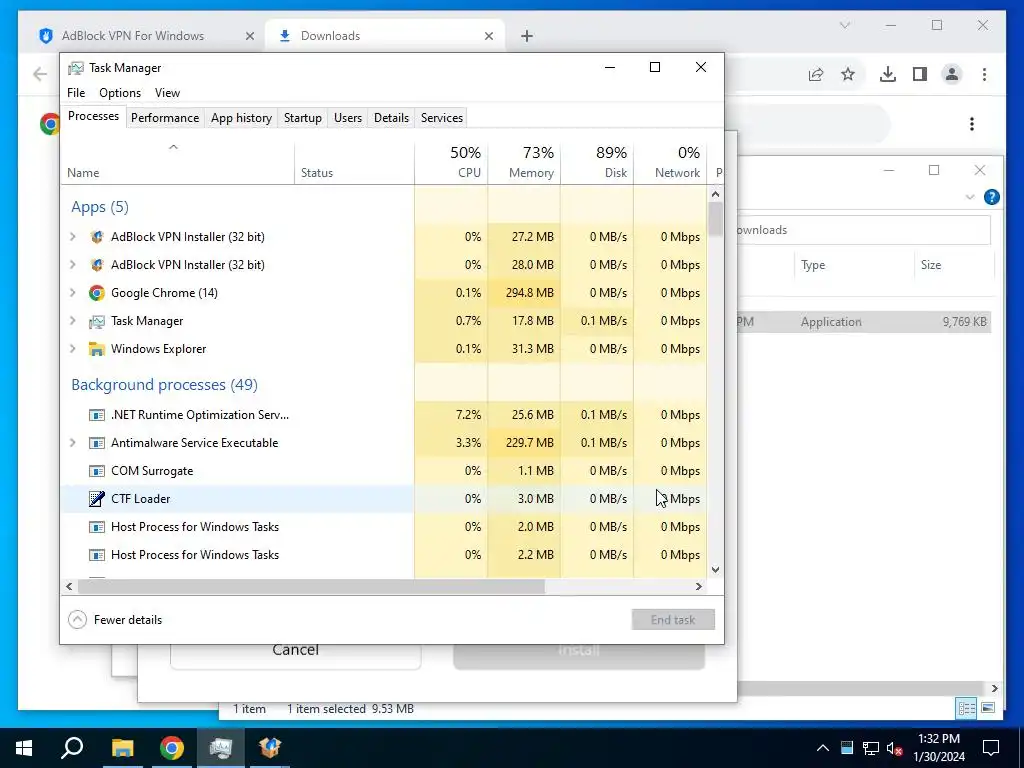Collapse view with Fewer details
The image size is (1024, 768).
tap(116, 620)
